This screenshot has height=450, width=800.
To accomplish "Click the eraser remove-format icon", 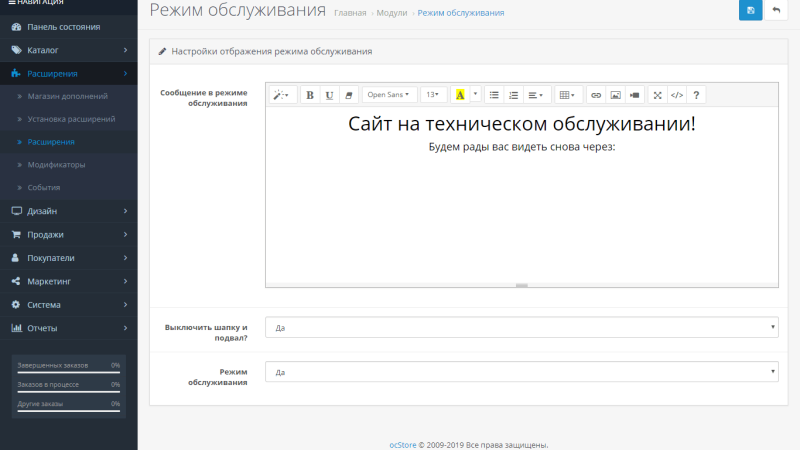I will [348, 95].
